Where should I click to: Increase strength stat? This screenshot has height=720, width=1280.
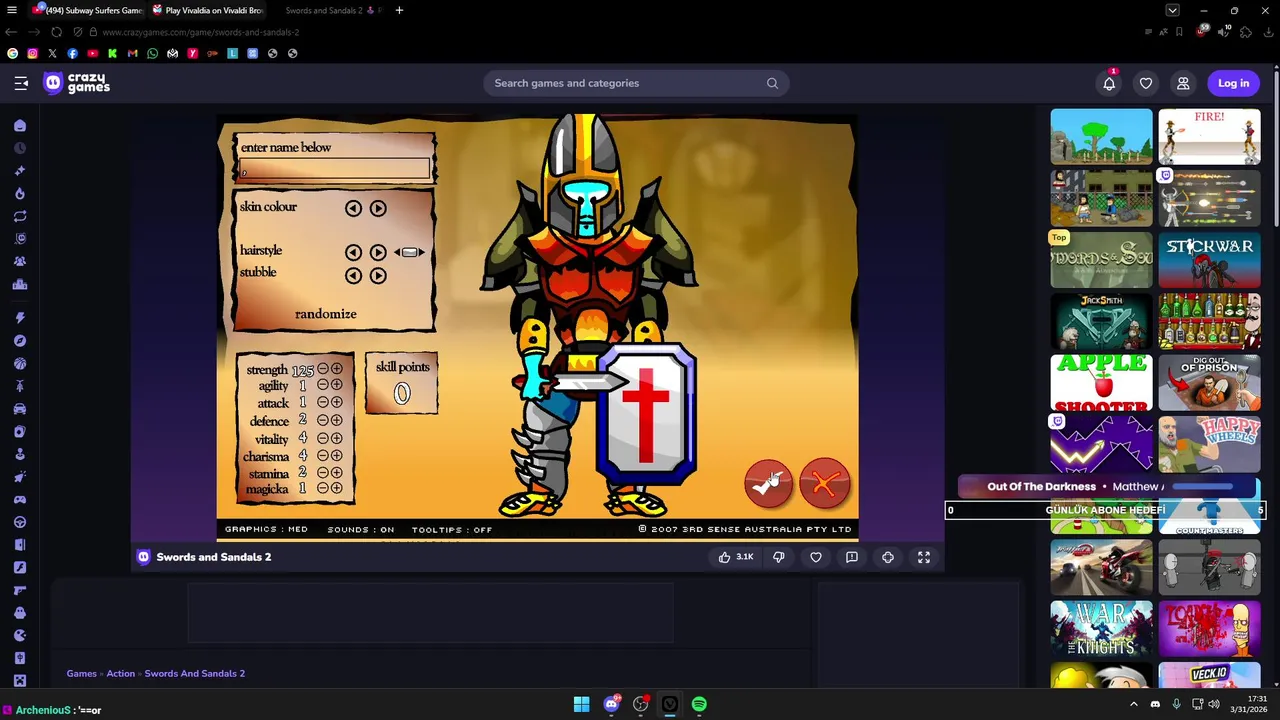(x=337, y=369)
